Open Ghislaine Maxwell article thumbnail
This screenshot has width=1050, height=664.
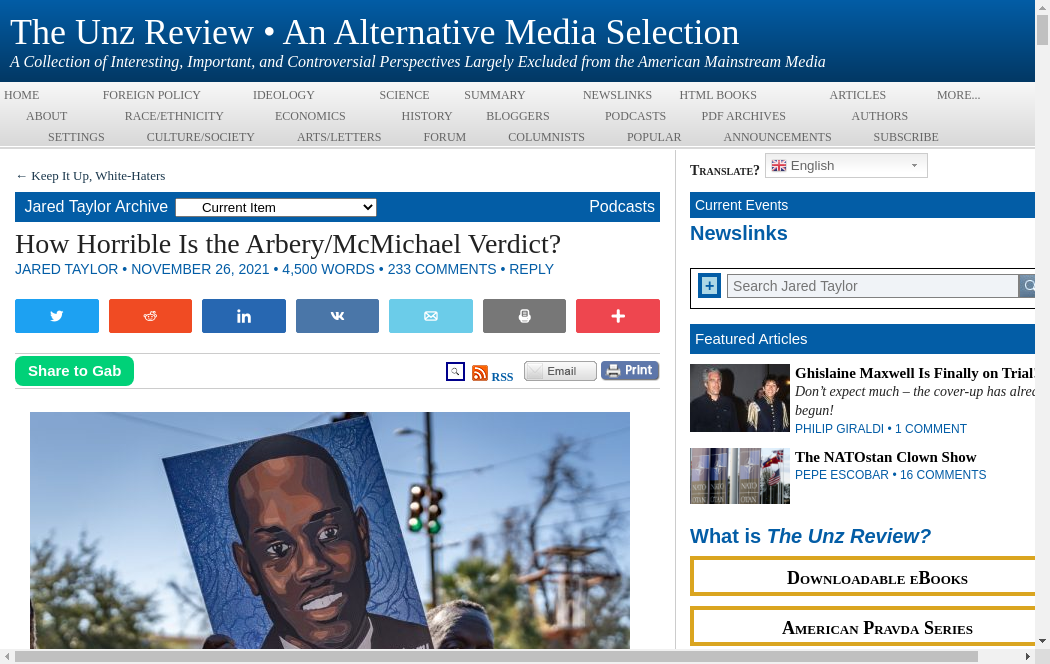coord(739,398)
